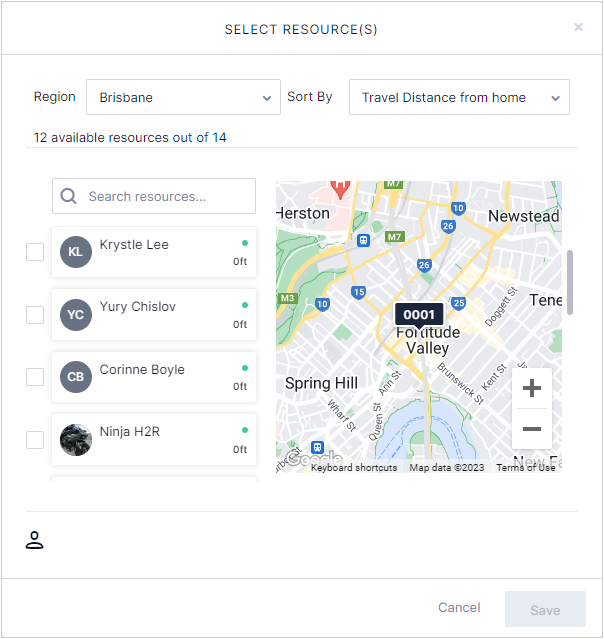This screenshot has width=604, height=639.
Task: Click the YC avatar of Yury Chislov
Action: (x=76, y=315)
